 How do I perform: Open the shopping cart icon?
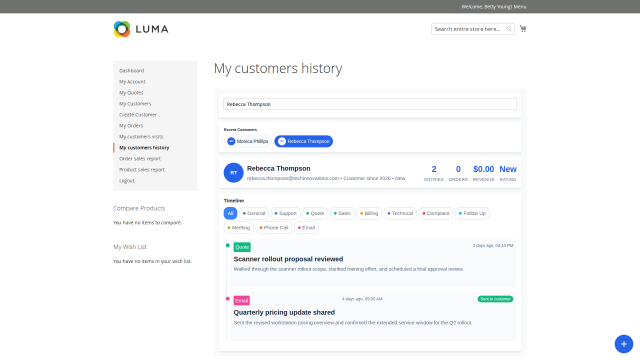point(523,29)
